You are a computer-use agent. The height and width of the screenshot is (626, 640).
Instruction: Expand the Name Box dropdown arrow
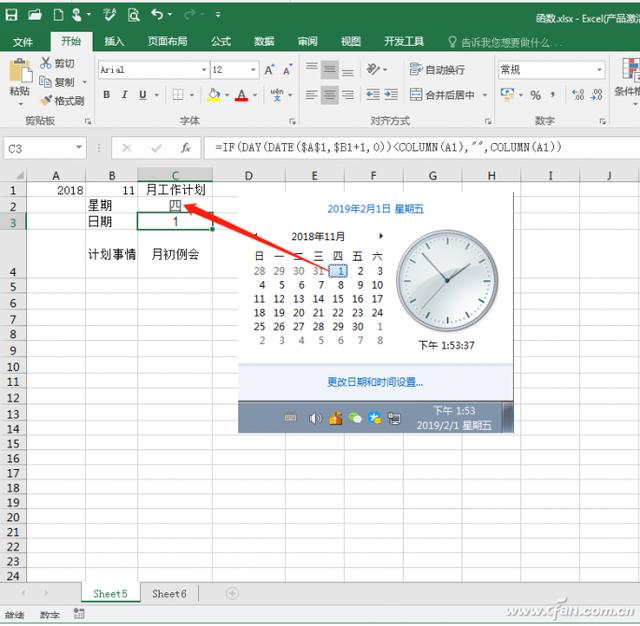point(79,148)
